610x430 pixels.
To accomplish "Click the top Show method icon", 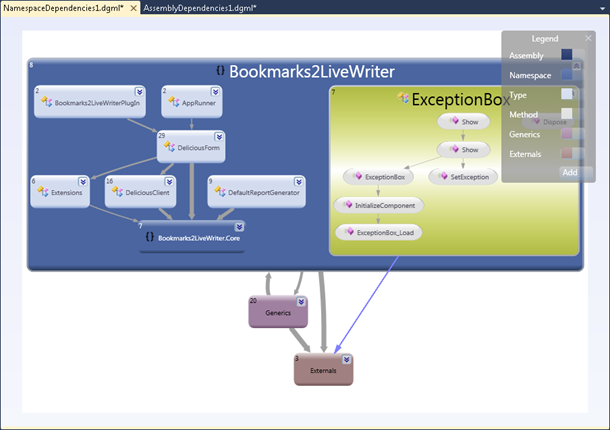I will click(454, 121).
